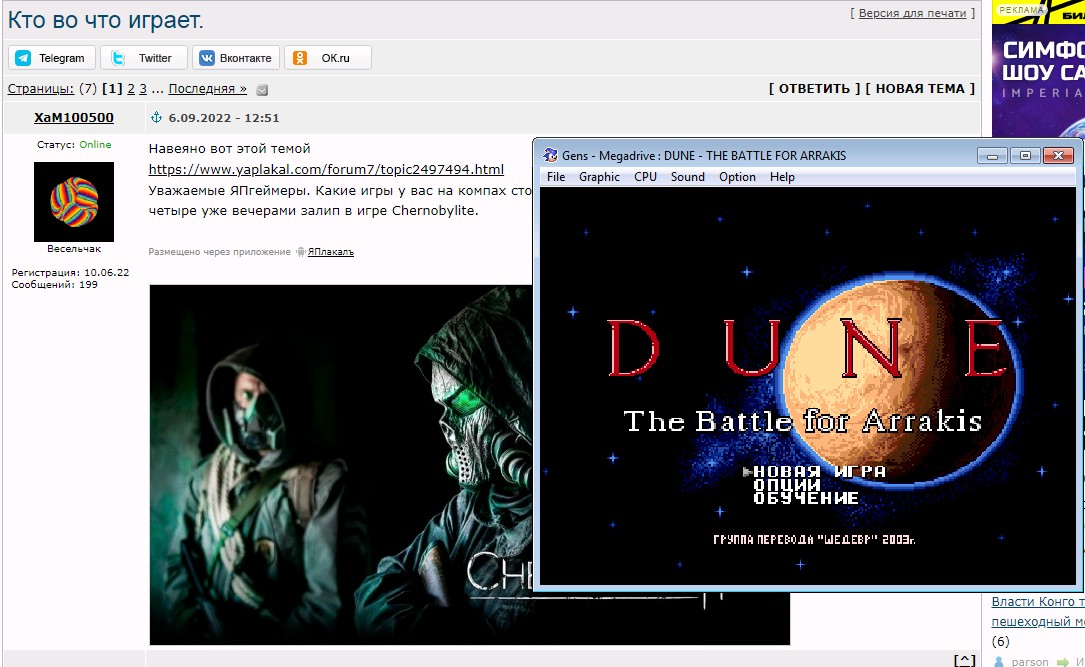Click XaM100500's rainbow ball avatar
Screen dimensions: 1085x667
tap(74, 201)
